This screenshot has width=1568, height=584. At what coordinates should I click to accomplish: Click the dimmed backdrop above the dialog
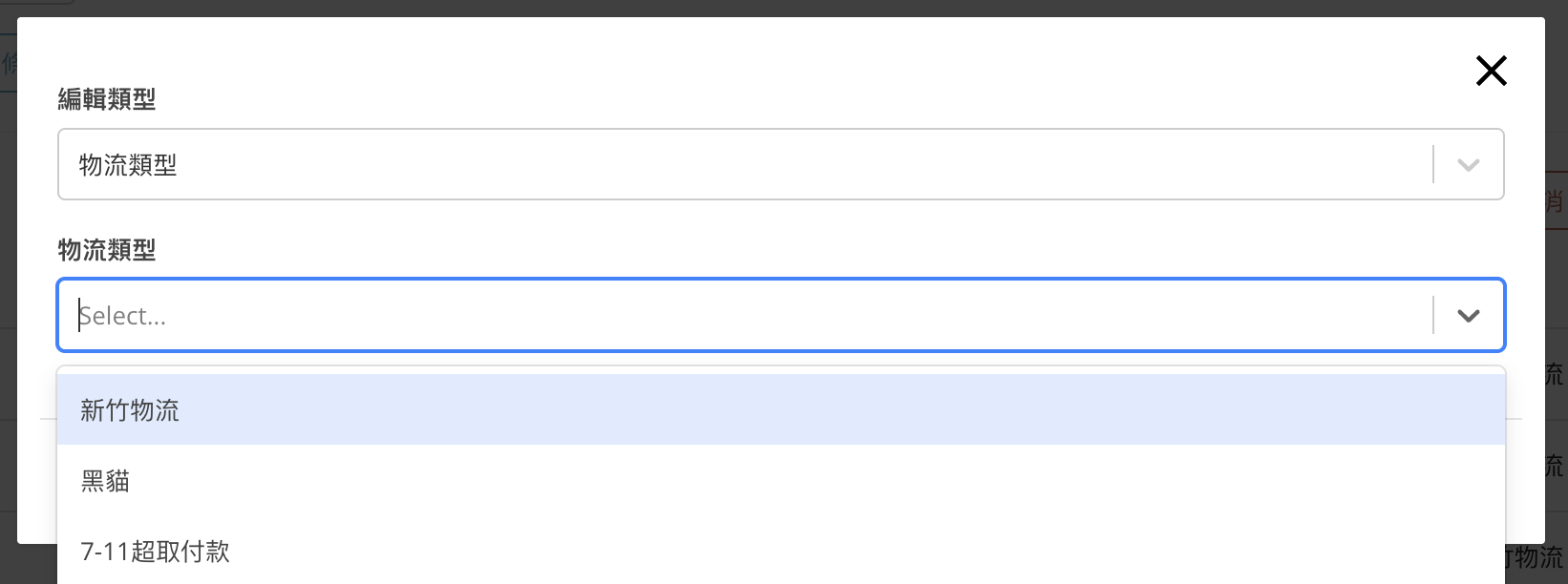(x=764, y=8)
